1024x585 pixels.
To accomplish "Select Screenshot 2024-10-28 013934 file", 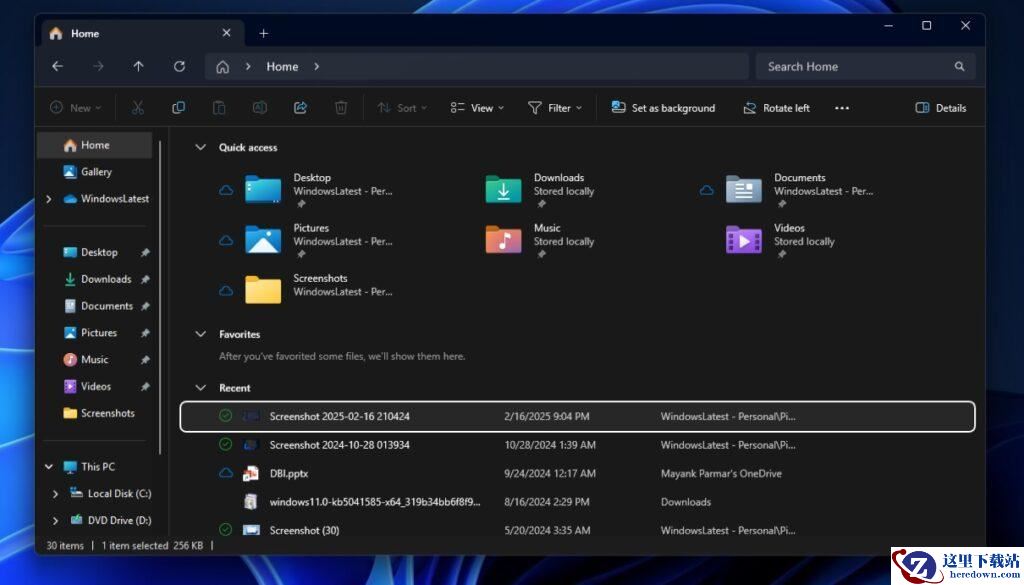I will (577, 445).
